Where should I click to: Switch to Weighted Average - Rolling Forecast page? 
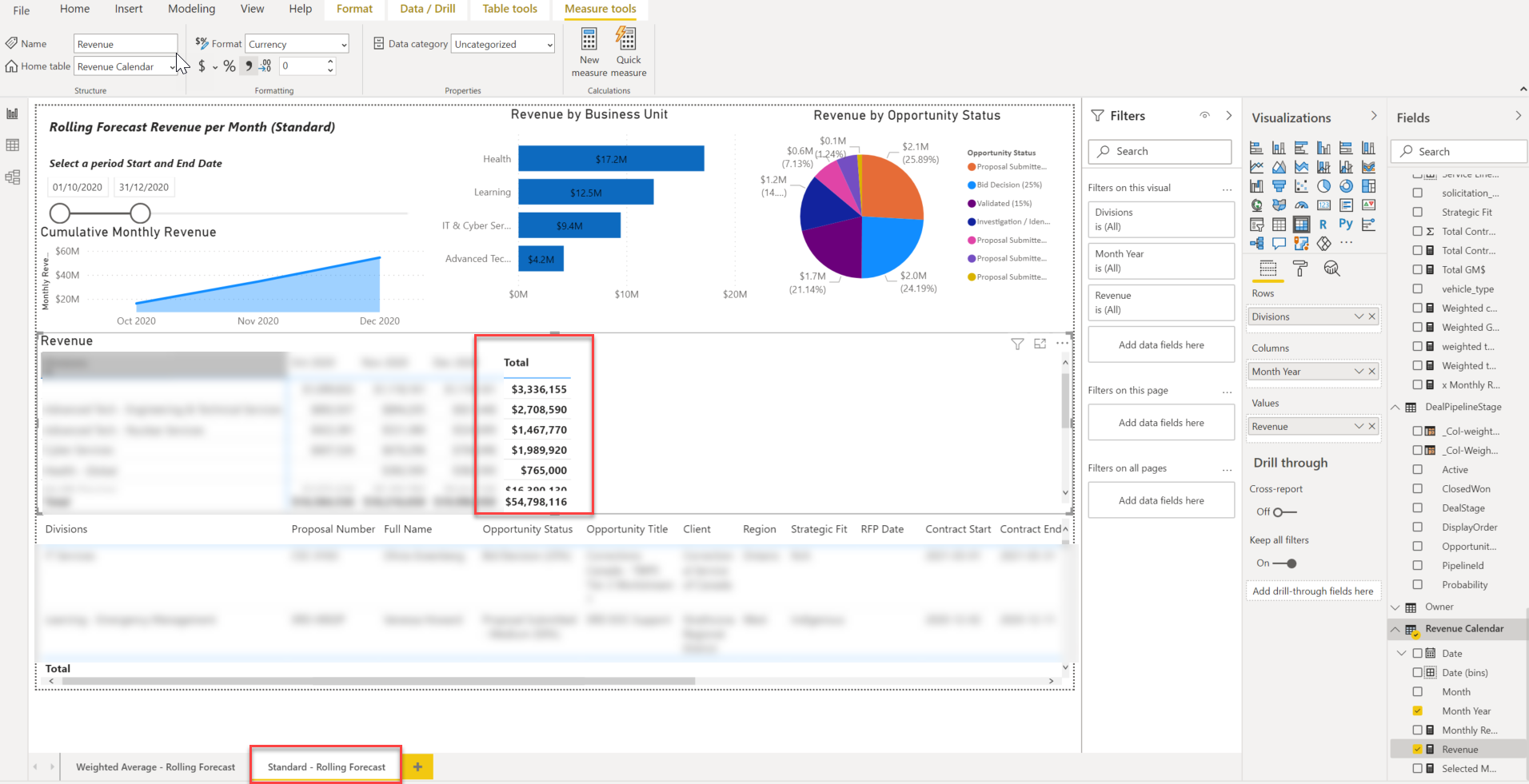pyautogui.click(x=155, y=767)
